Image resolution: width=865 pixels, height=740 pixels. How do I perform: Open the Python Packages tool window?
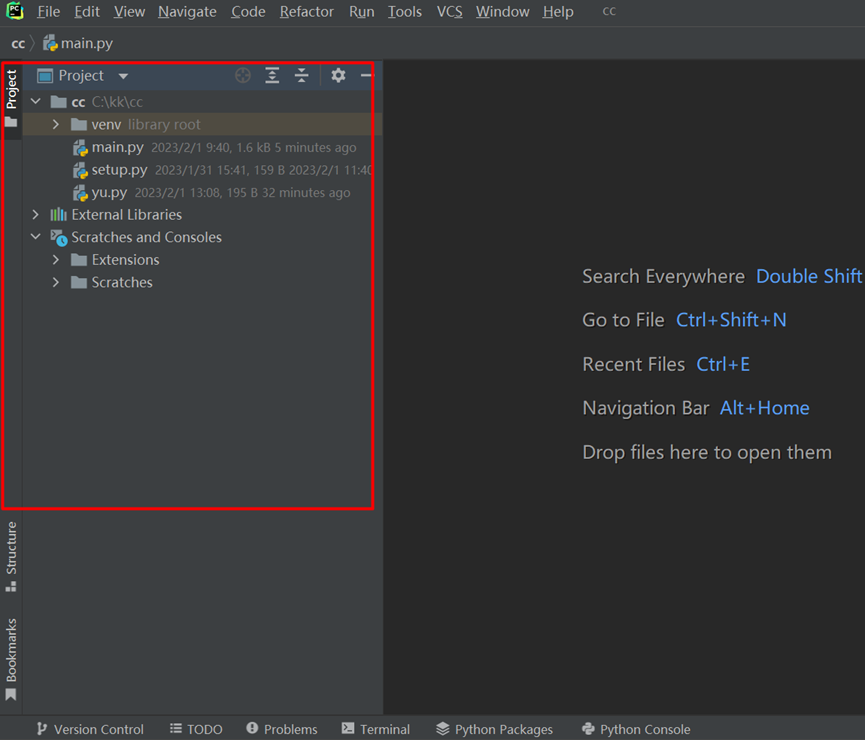[x=494, y=729]
